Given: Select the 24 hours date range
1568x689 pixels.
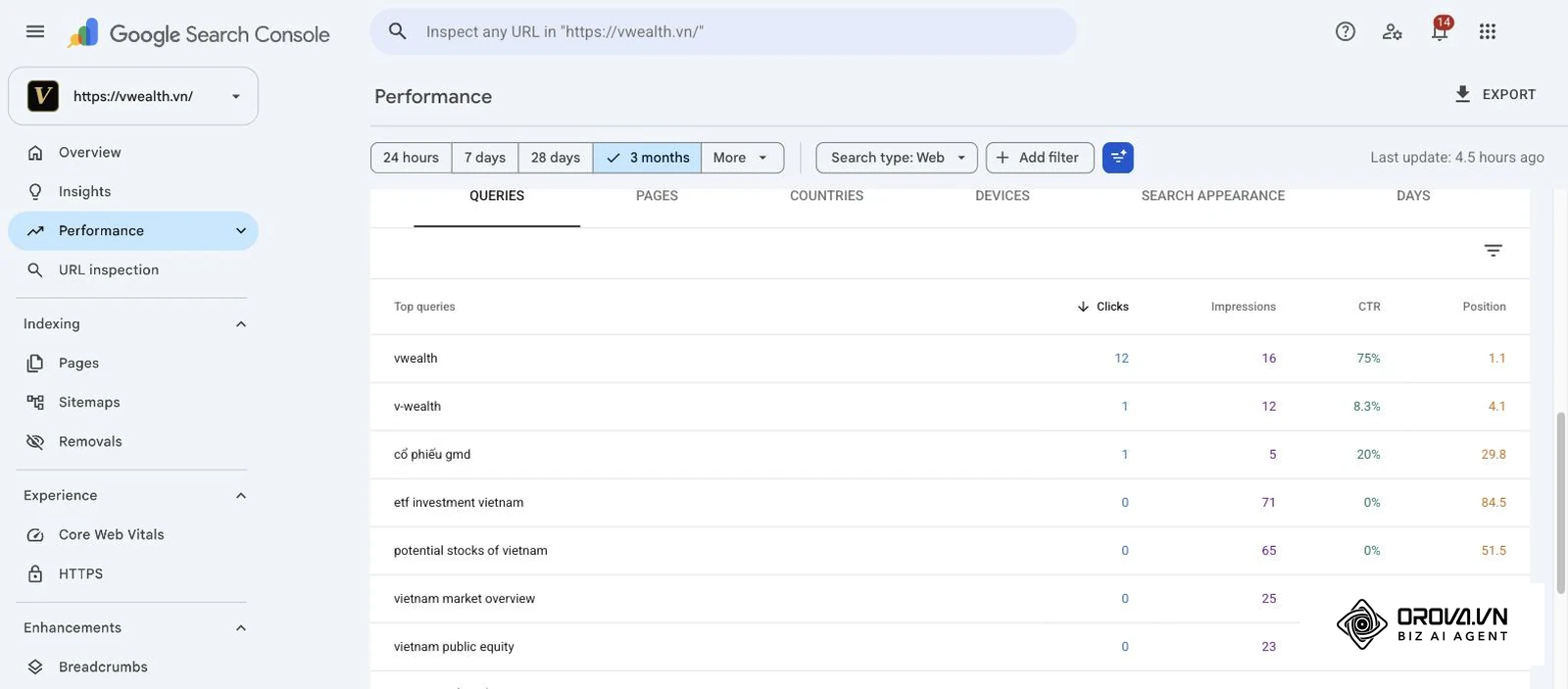Looking at the screenshot, I should point(412,158).
